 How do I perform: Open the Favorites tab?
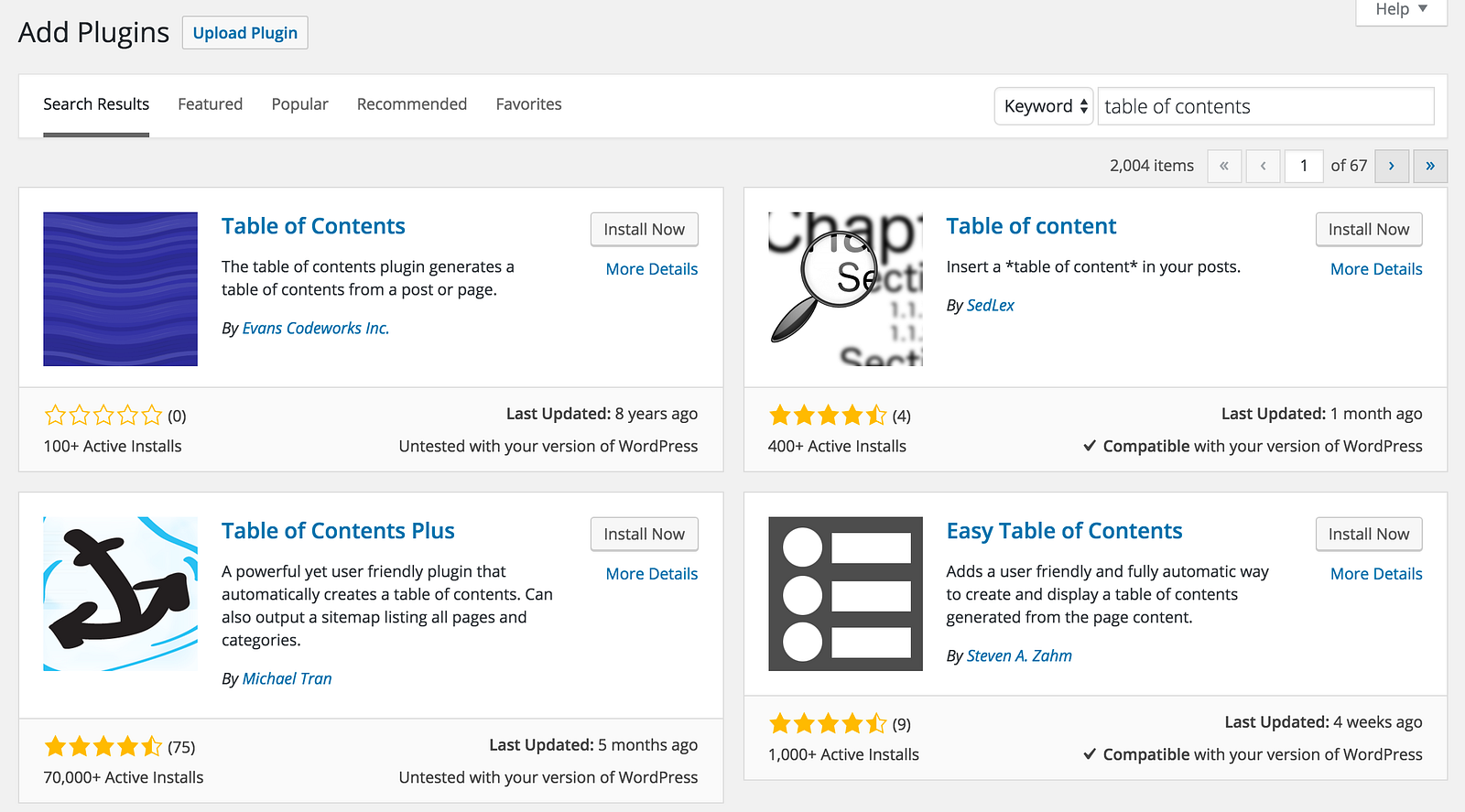(x=528, y=104)
